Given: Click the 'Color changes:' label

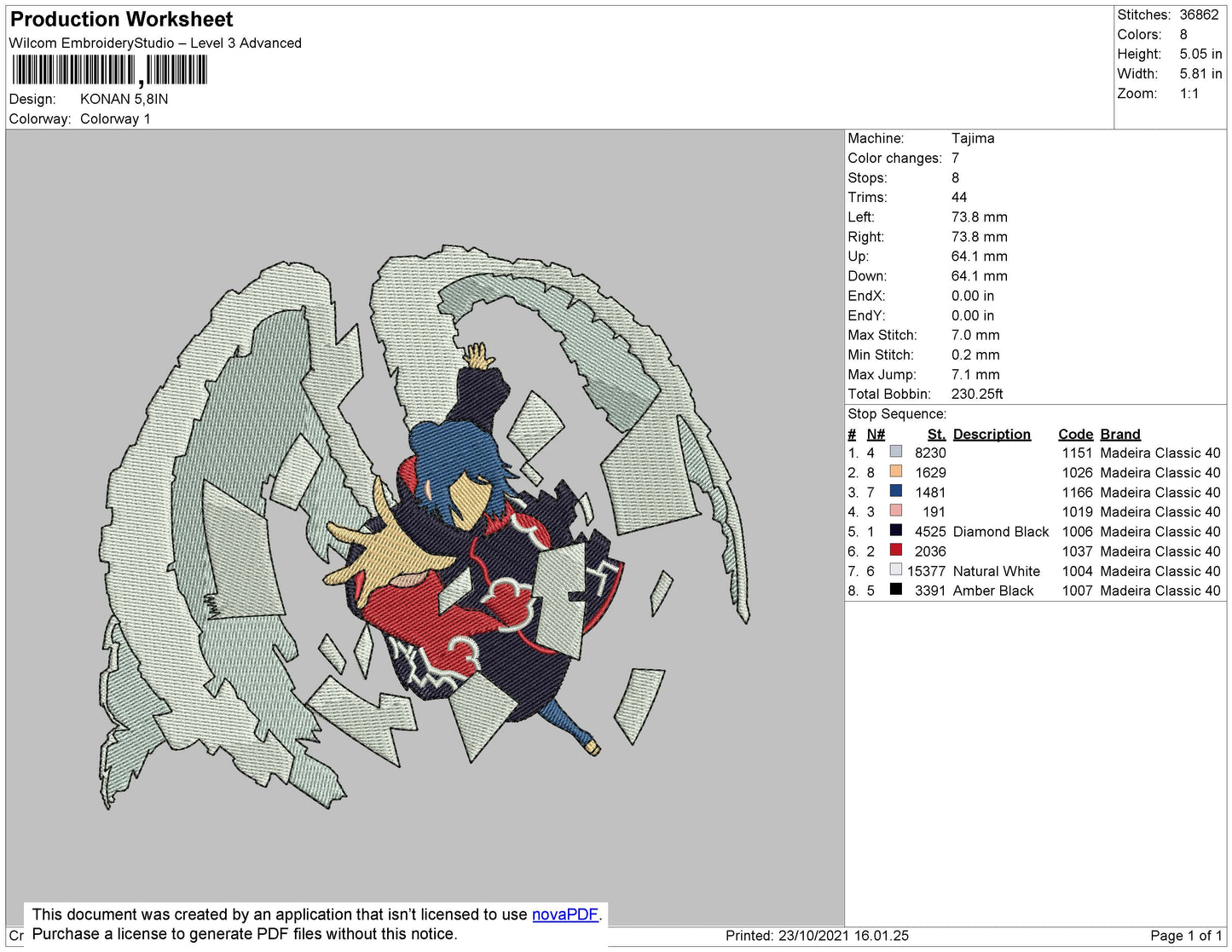Looking at the screenshot, I should [894, 158].
